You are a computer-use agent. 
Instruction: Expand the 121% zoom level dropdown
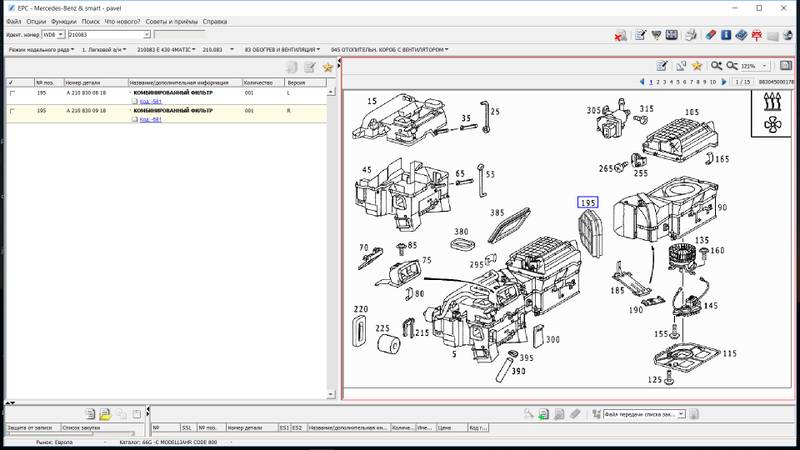(x=762, y=66)
